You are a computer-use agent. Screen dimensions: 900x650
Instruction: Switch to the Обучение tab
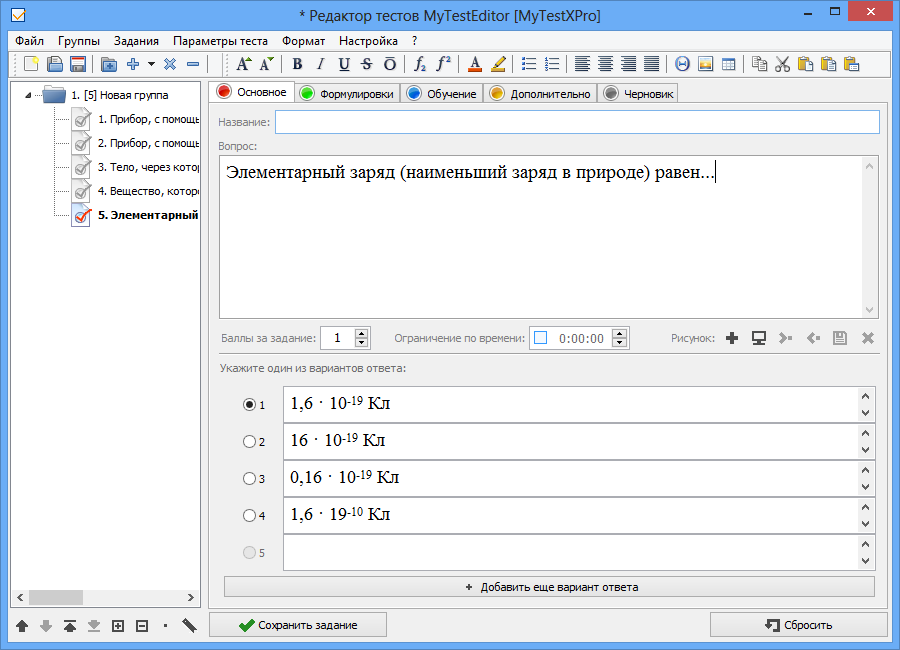[443, 94]
